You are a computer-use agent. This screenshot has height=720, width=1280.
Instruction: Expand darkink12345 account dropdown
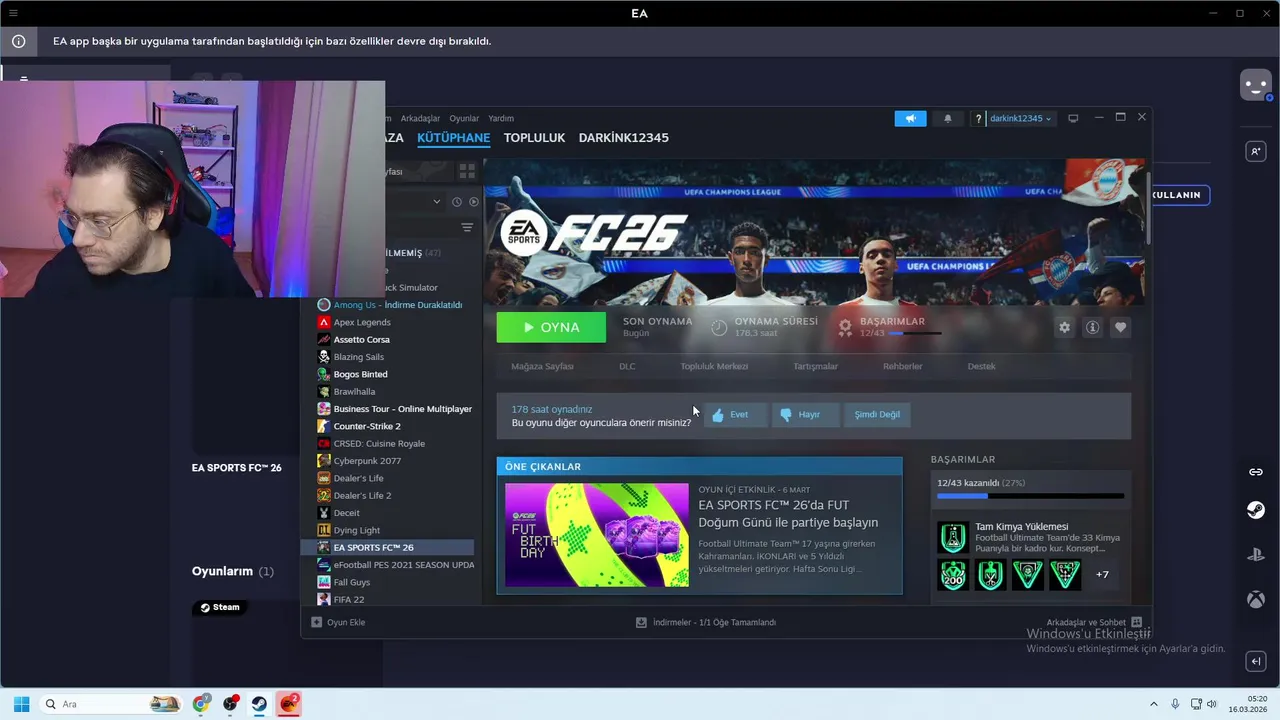click(x=1020, y=118)
